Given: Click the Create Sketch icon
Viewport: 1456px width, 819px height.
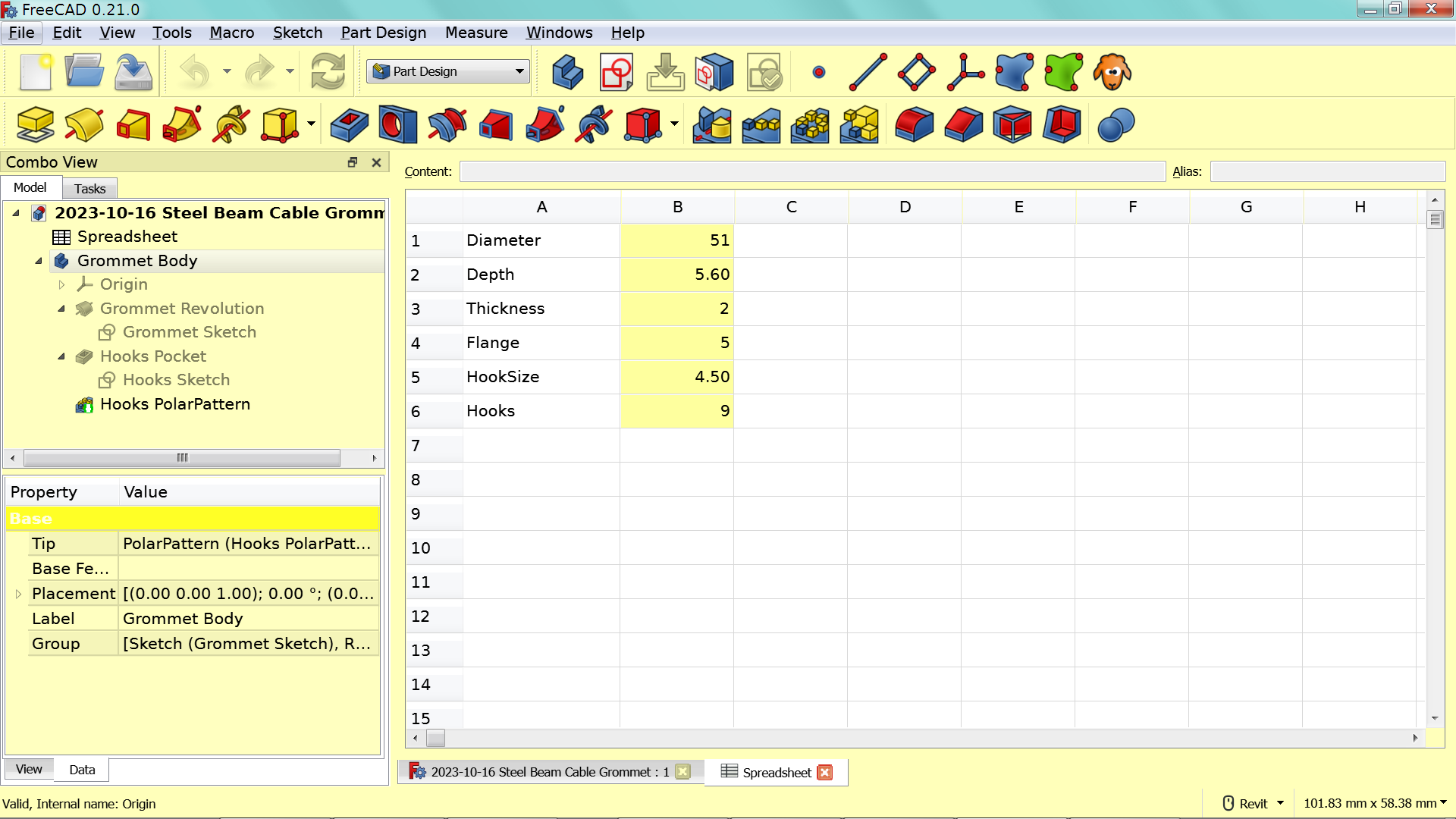Looking at the screenshot, I should coord(616,72).
